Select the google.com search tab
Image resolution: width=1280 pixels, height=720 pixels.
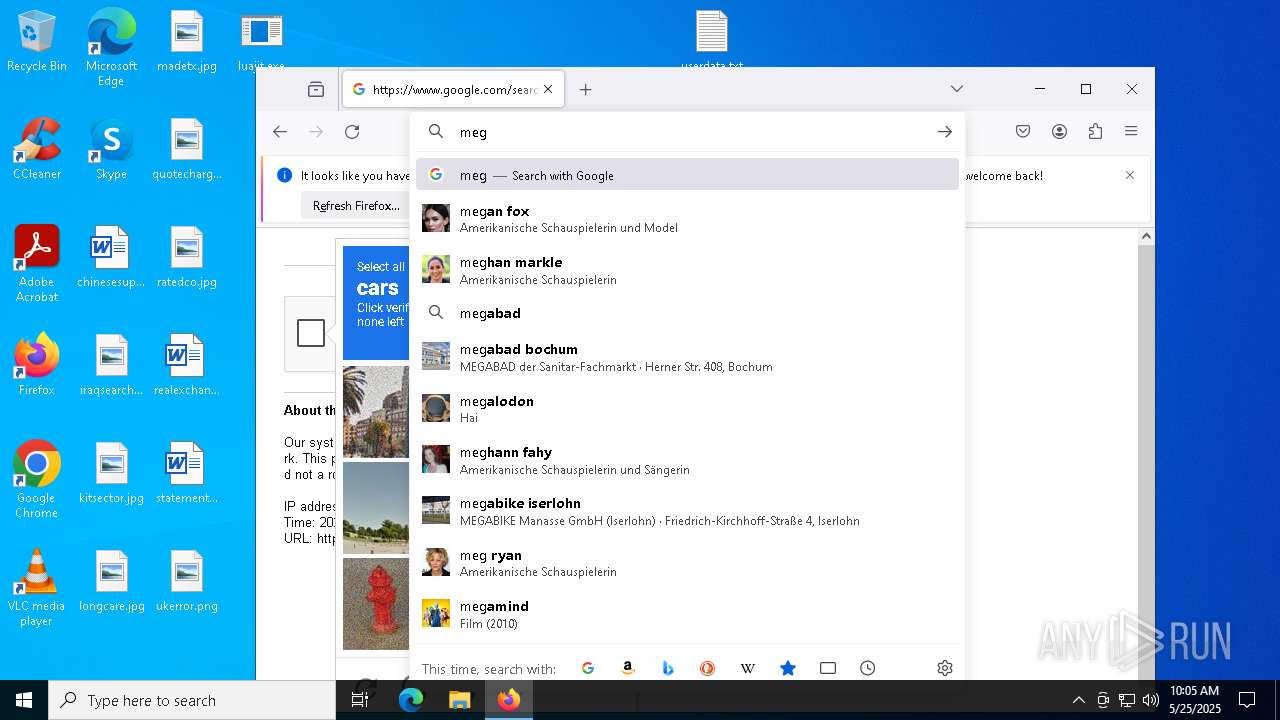click(453, 89)
